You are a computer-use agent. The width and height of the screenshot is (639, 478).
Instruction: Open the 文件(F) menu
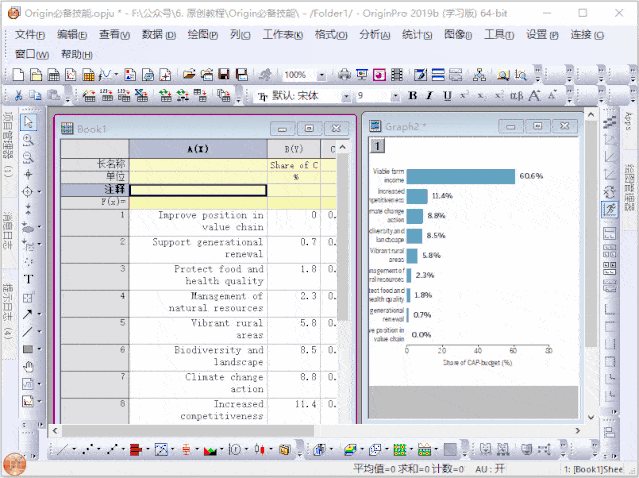[x=30, y=35]
